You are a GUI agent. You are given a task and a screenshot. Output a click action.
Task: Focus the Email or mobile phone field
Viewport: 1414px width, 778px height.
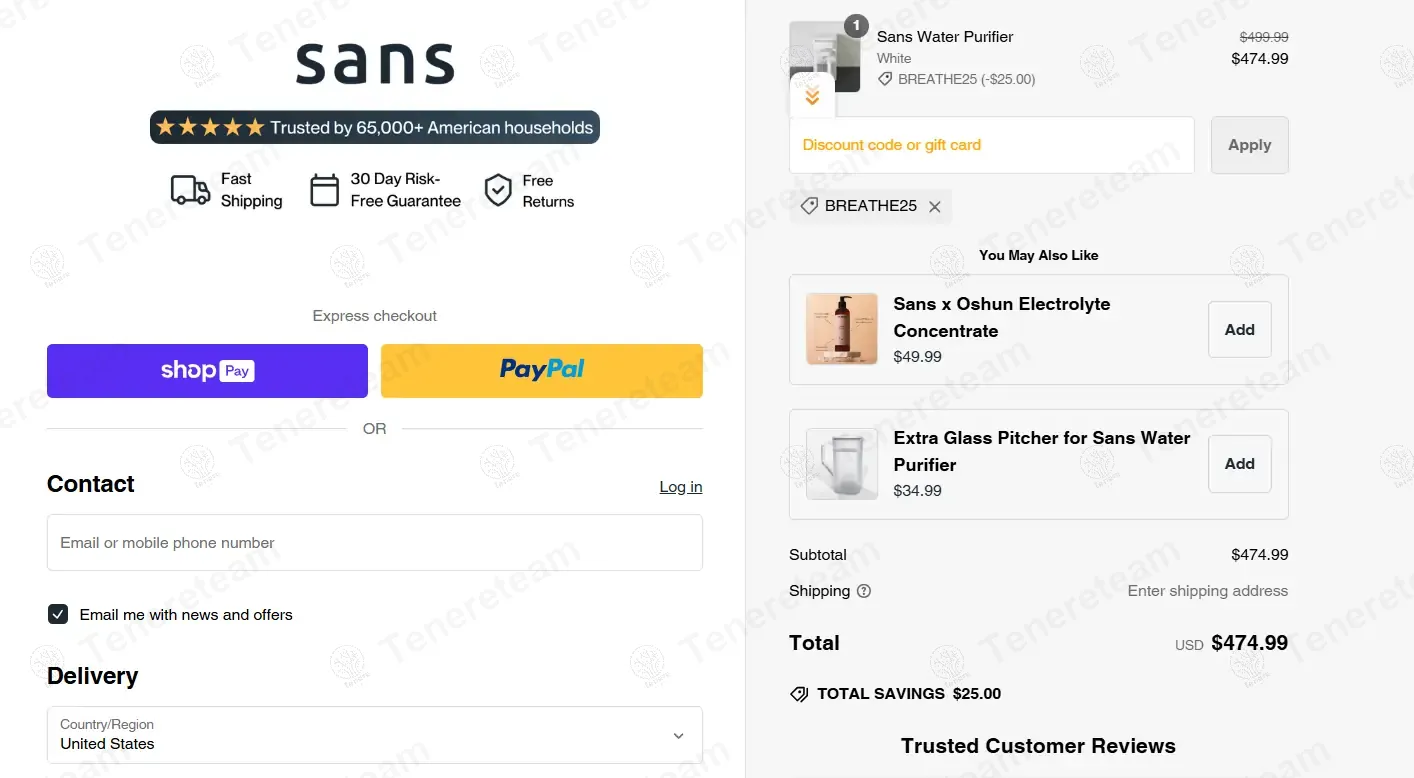coord(375,543)
